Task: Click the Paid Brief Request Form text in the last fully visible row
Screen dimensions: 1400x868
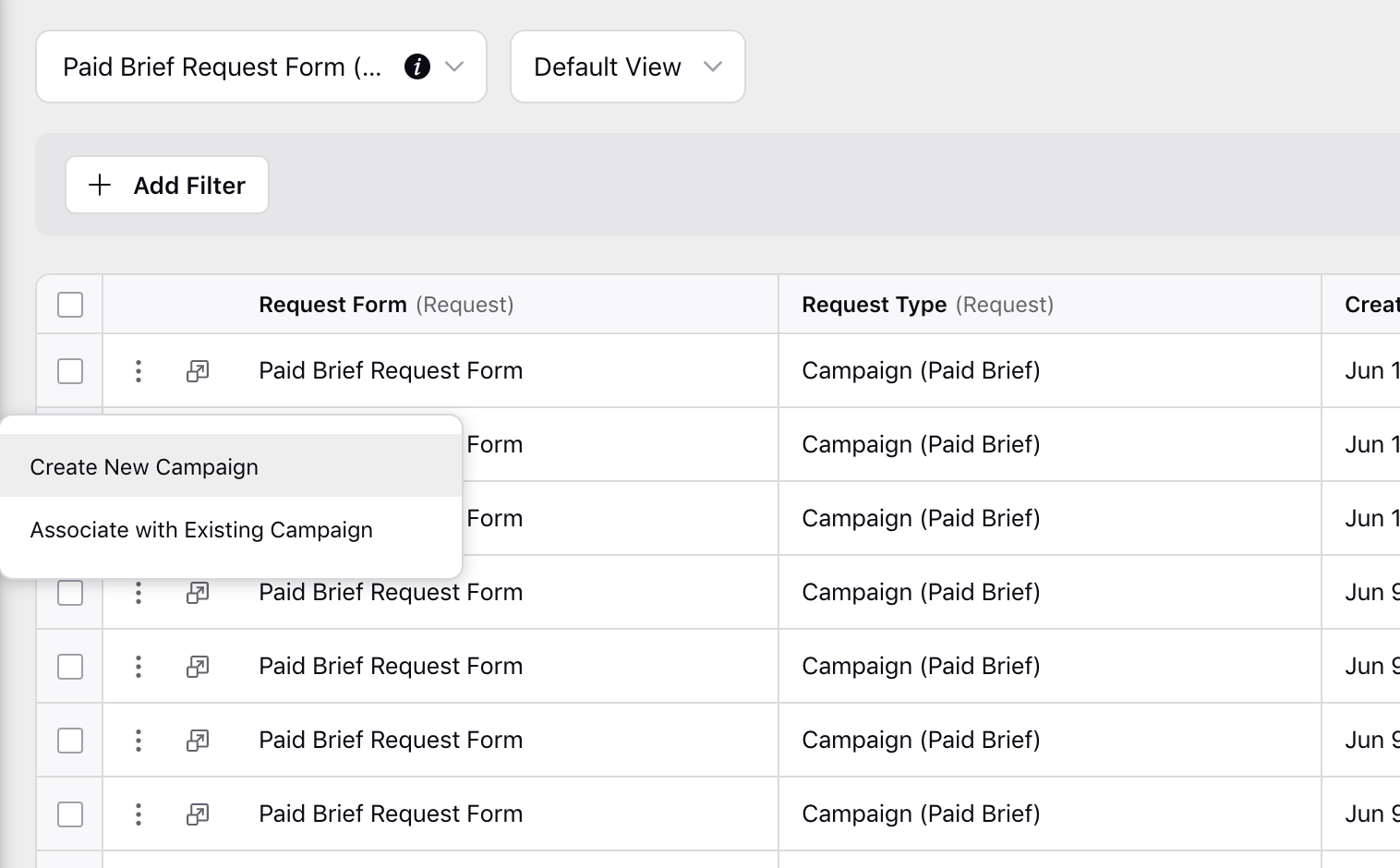Action: point(391,814)
